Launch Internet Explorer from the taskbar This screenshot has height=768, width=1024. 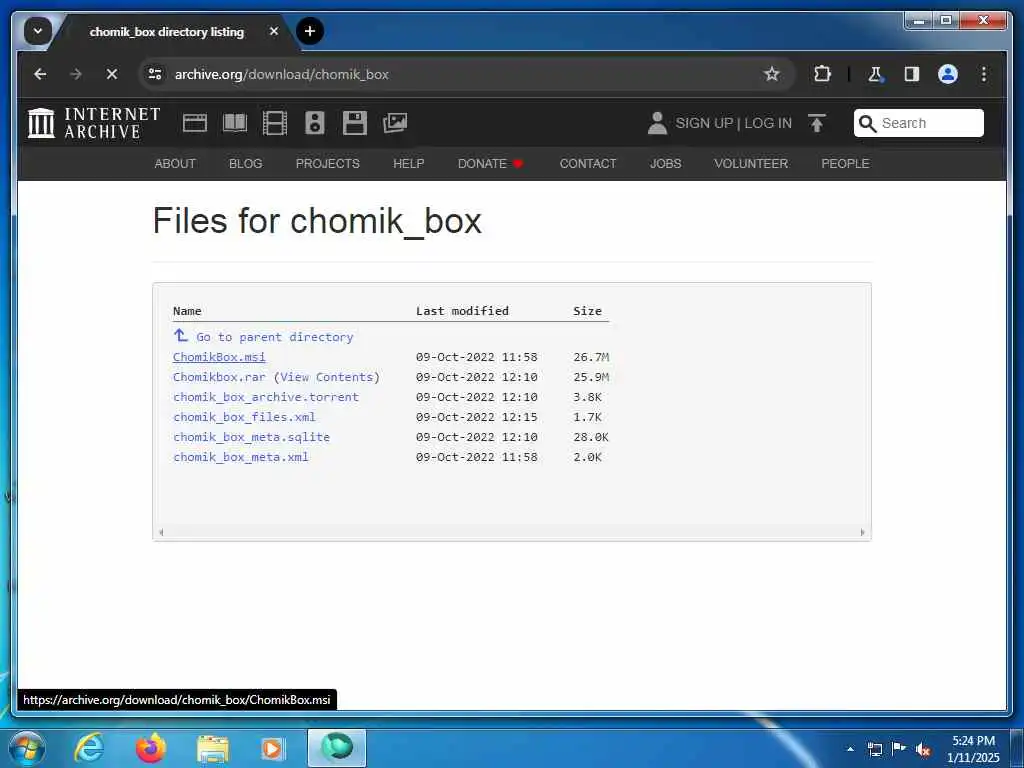88,748
